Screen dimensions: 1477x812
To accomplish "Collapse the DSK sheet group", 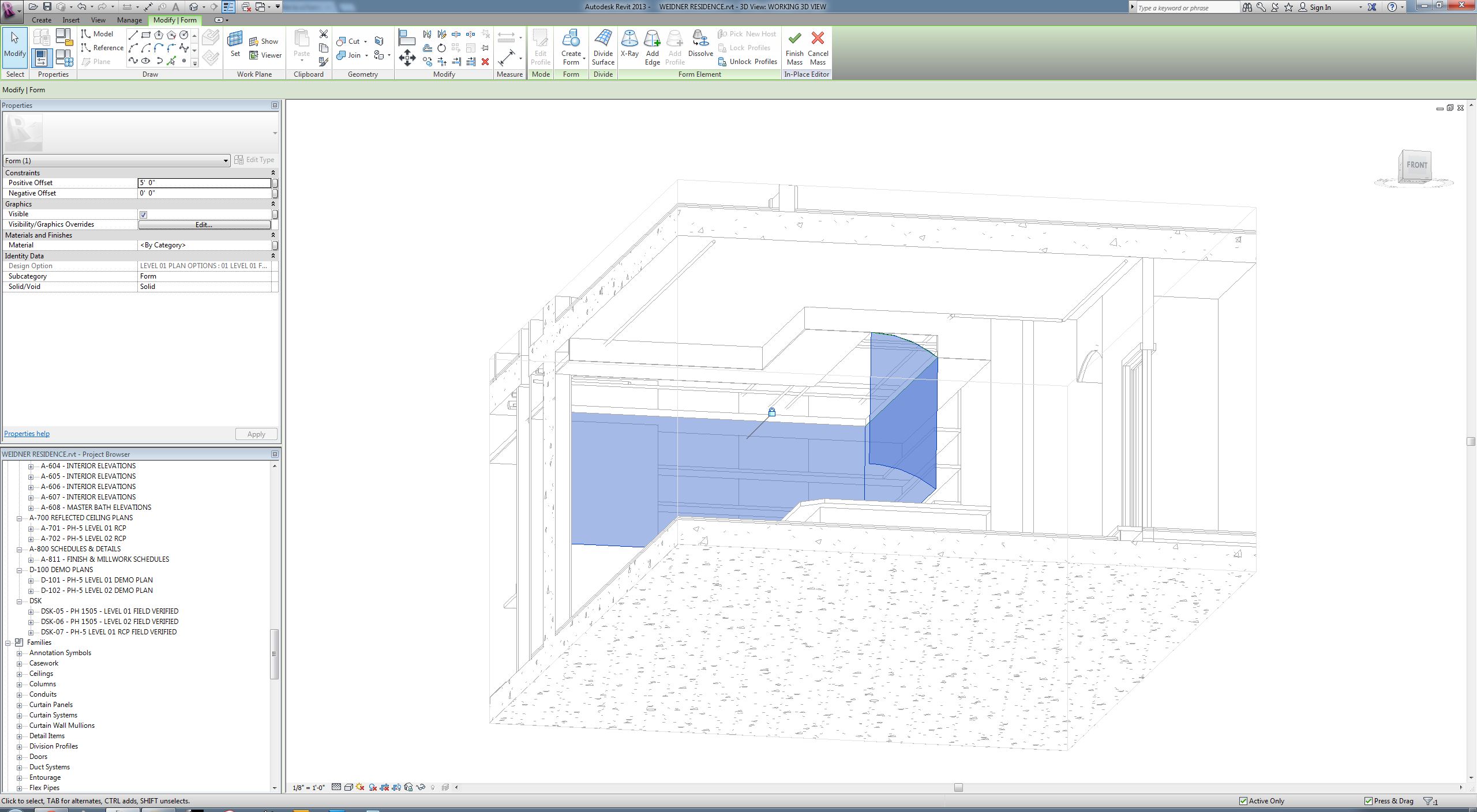I will pos(20,601).
